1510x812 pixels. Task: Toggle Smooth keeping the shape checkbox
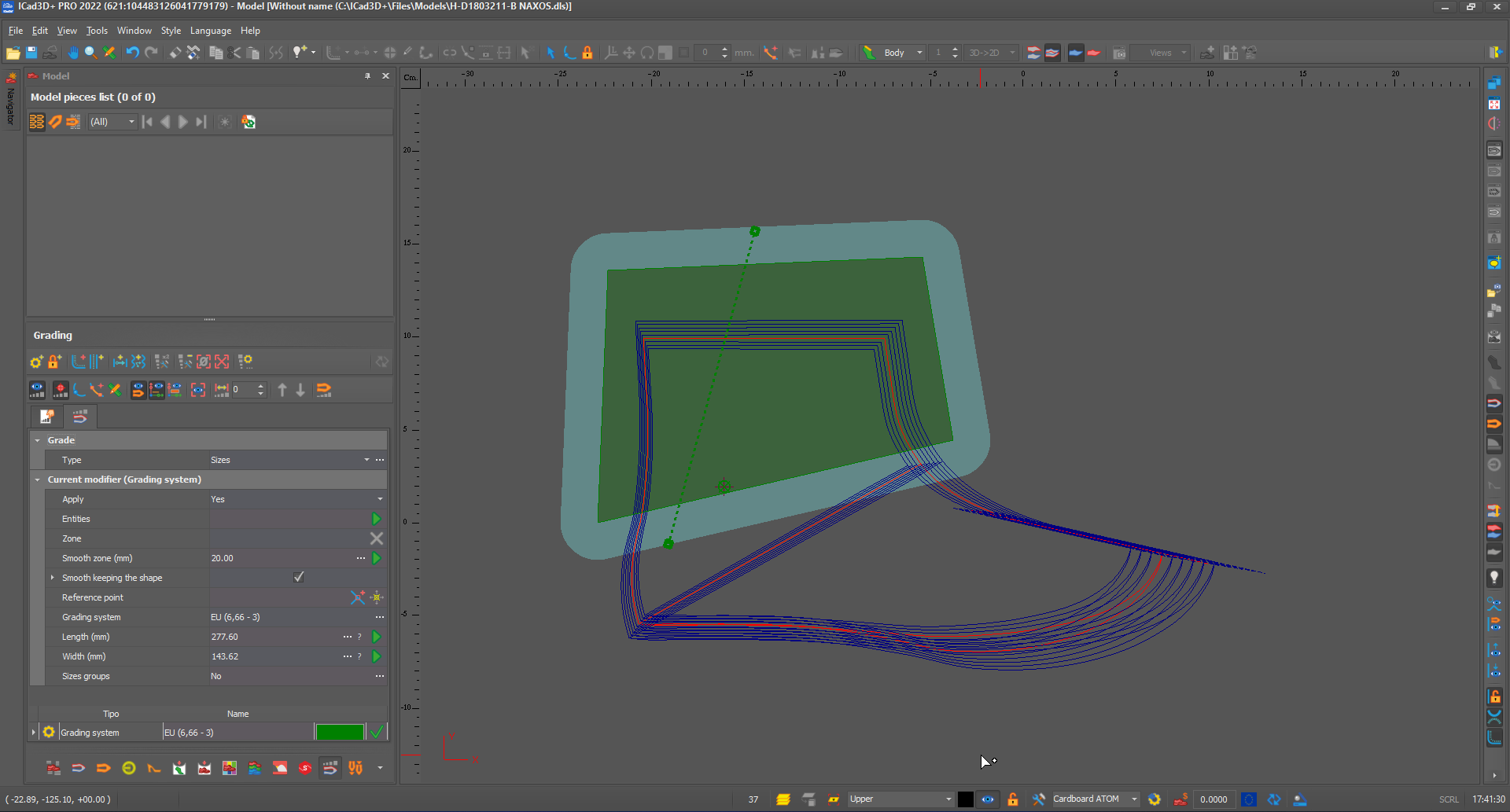(x=299, y=578)
